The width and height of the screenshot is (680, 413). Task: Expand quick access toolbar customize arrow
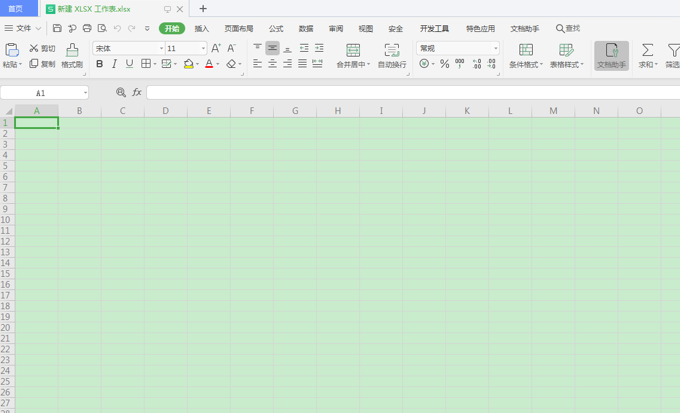[147, 28]
